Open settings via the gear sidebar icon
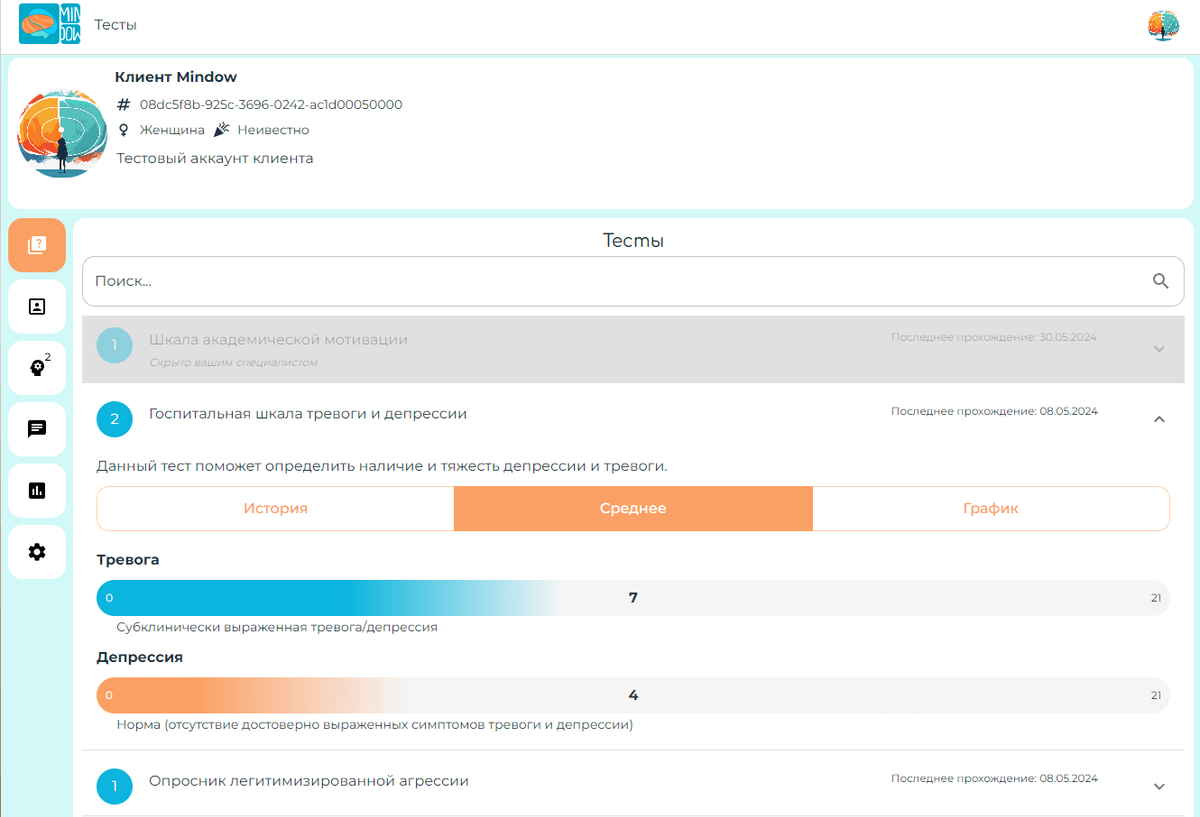 coord(37,552)
